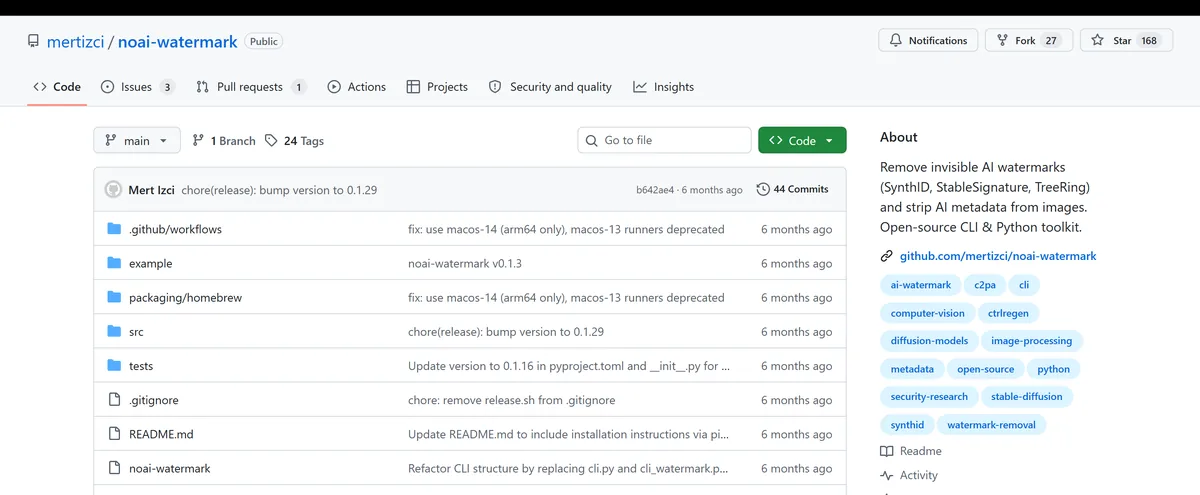Open the Activity link in About
The width and height of the screenshot is (1200, 495).
click(x=909, y=476)
